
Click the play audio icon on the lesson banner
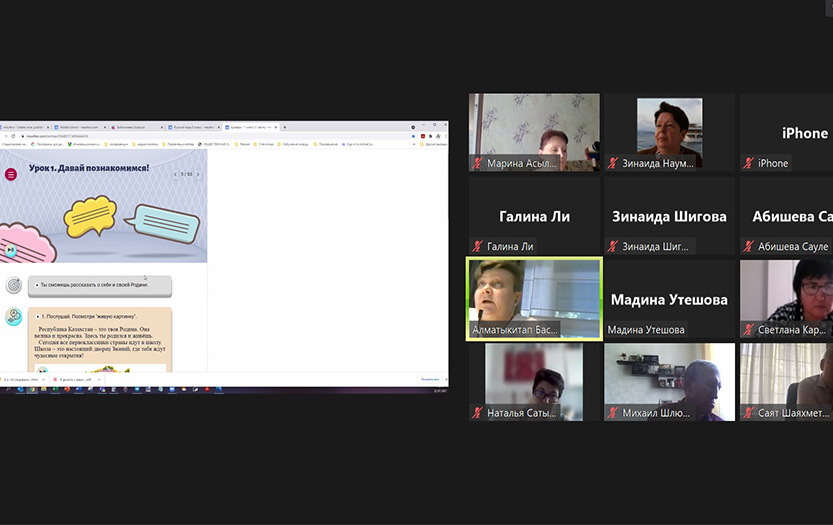(x=10, y=250)
